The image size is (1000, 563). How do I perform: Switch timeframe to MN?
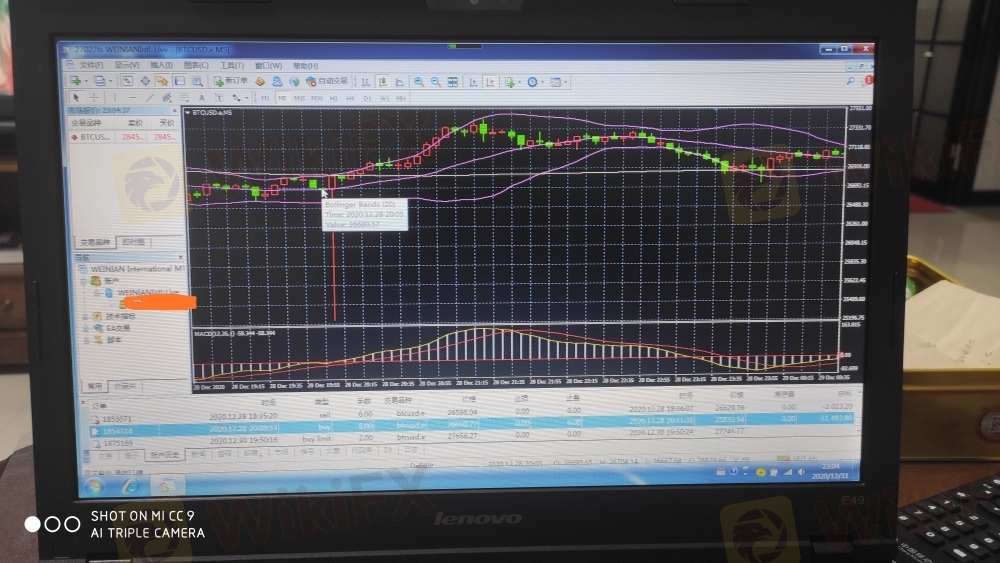point(401,98)
